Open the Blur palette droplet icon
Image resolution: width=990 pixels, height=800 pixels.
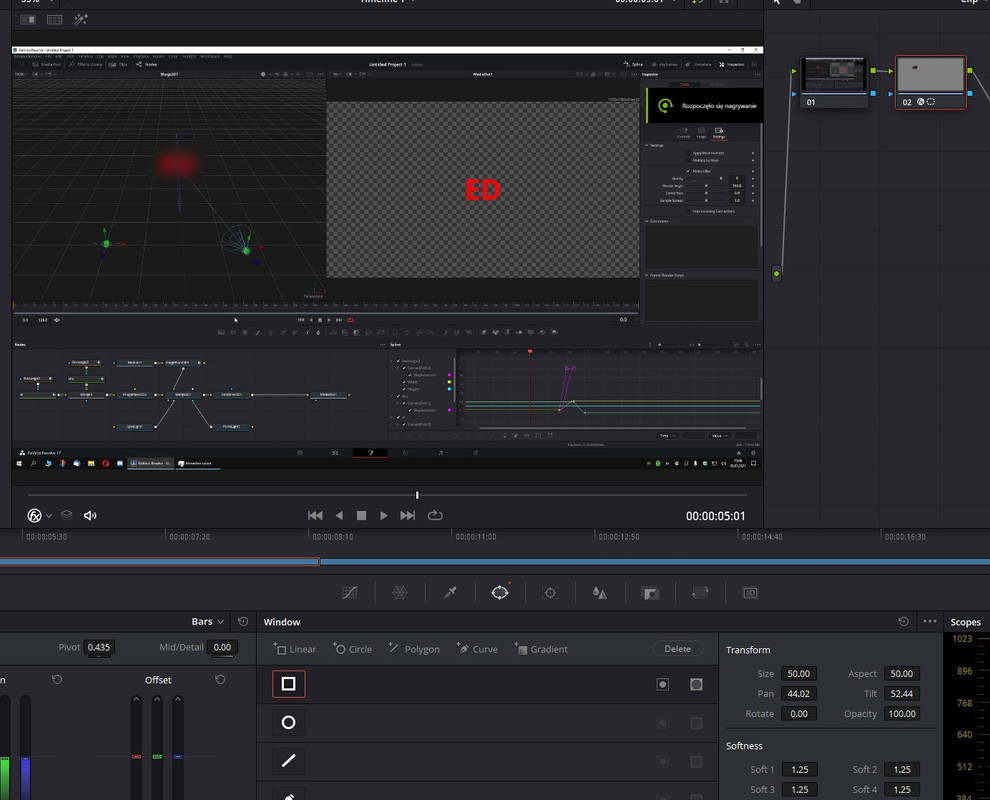pyautogui.click(x=600, y=592)
